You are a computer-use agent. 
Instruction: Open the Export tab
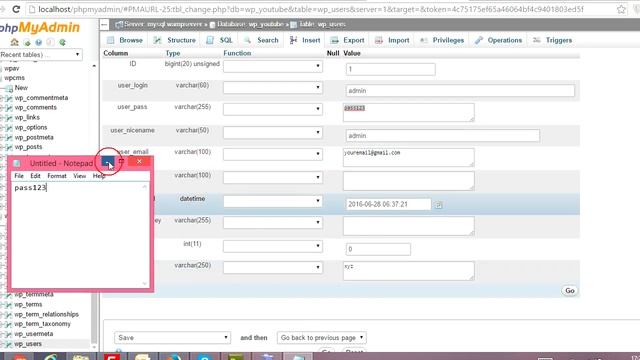pyautogui.click(x=347, y=40)
